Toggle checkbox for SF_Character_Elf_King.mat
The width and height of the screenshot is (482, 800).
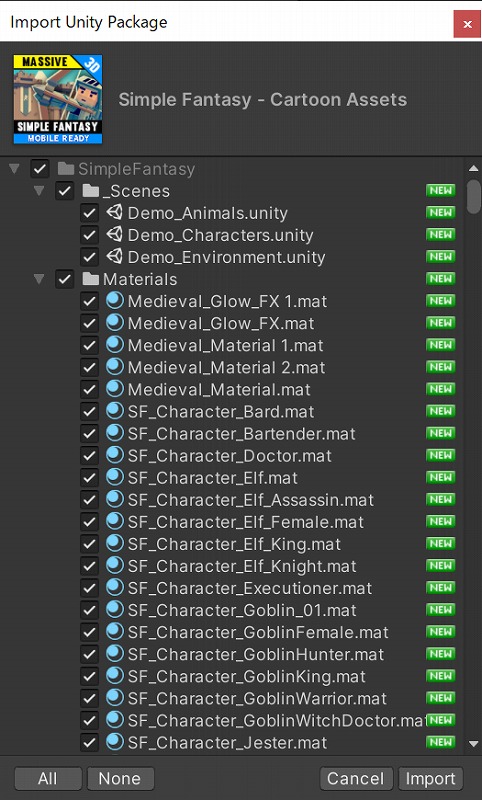coord(89,544)
